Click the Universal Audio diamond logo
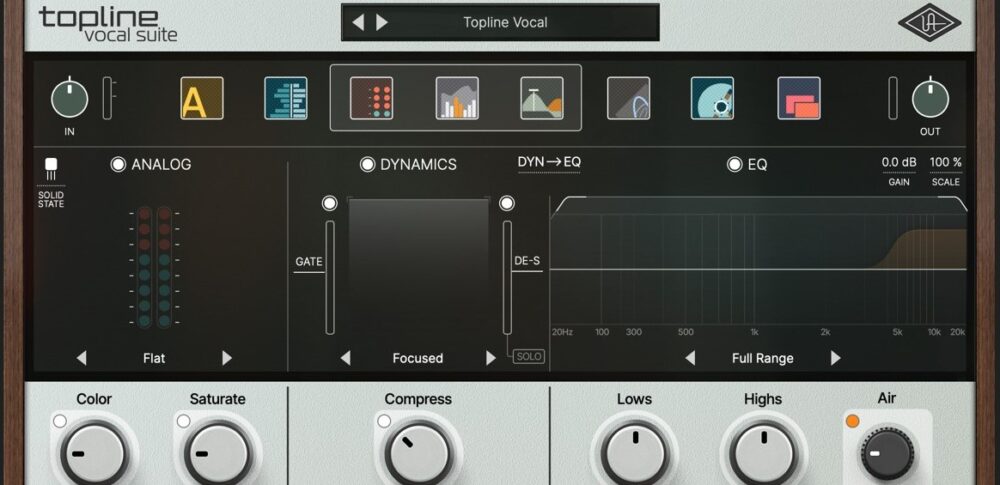 point(929,22)
